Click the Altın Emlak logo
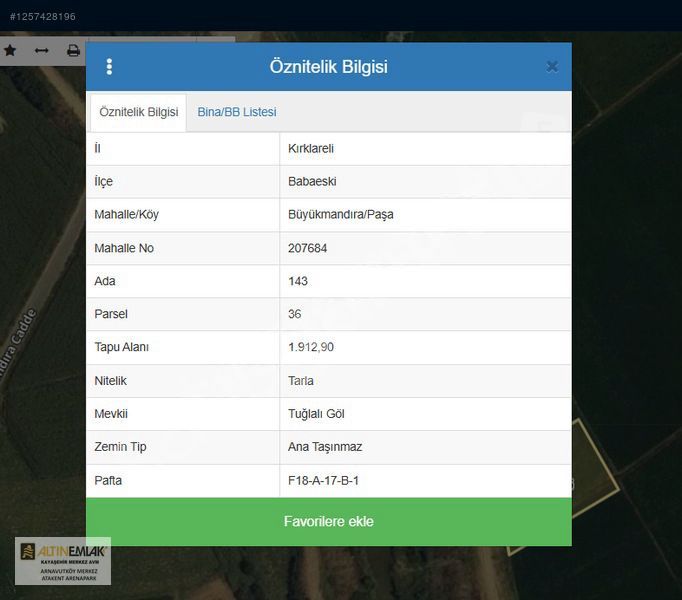This screenshot has width=682, height=600. (62, 561)
